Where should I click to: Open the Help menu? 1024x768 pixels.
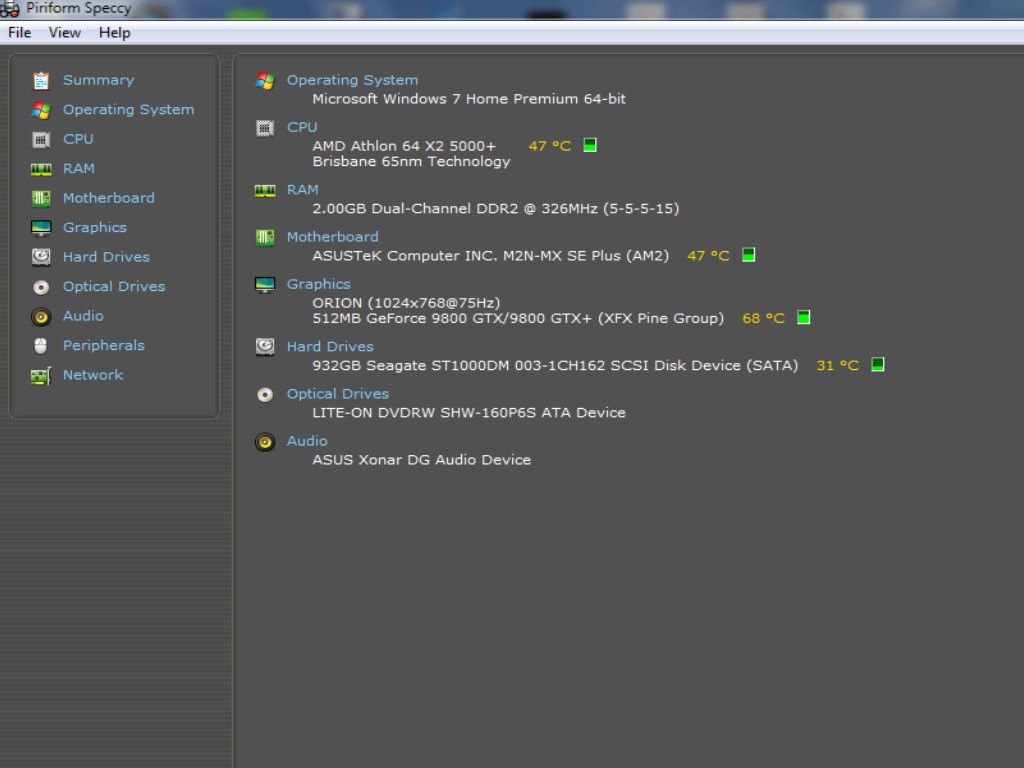coord(114,32)
